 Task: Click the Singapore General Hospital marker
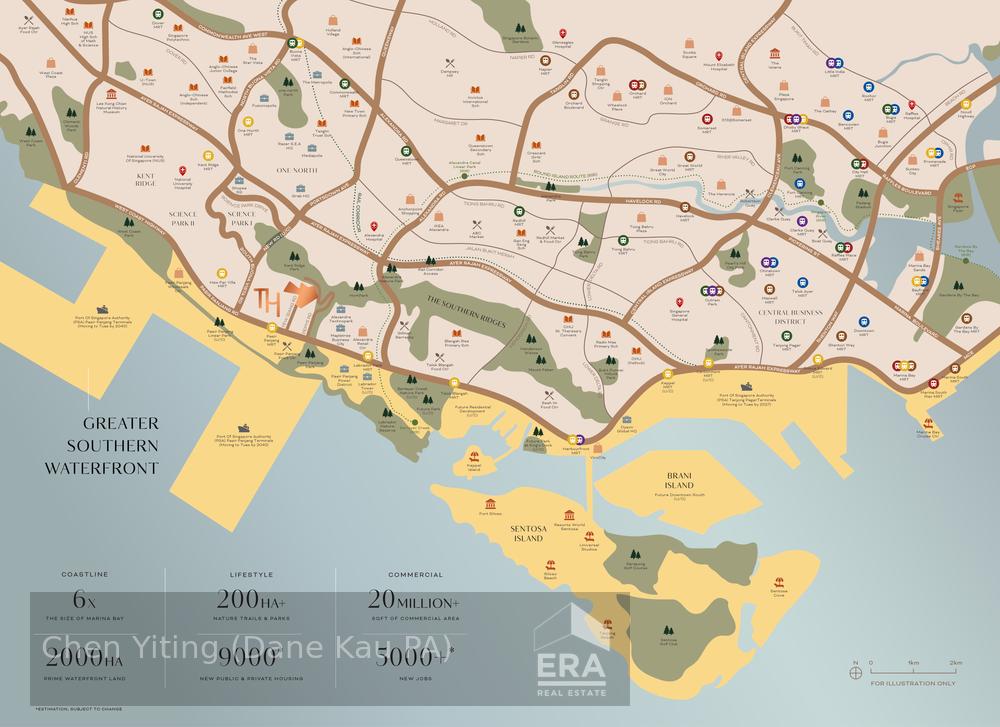[x=680, y=301]
